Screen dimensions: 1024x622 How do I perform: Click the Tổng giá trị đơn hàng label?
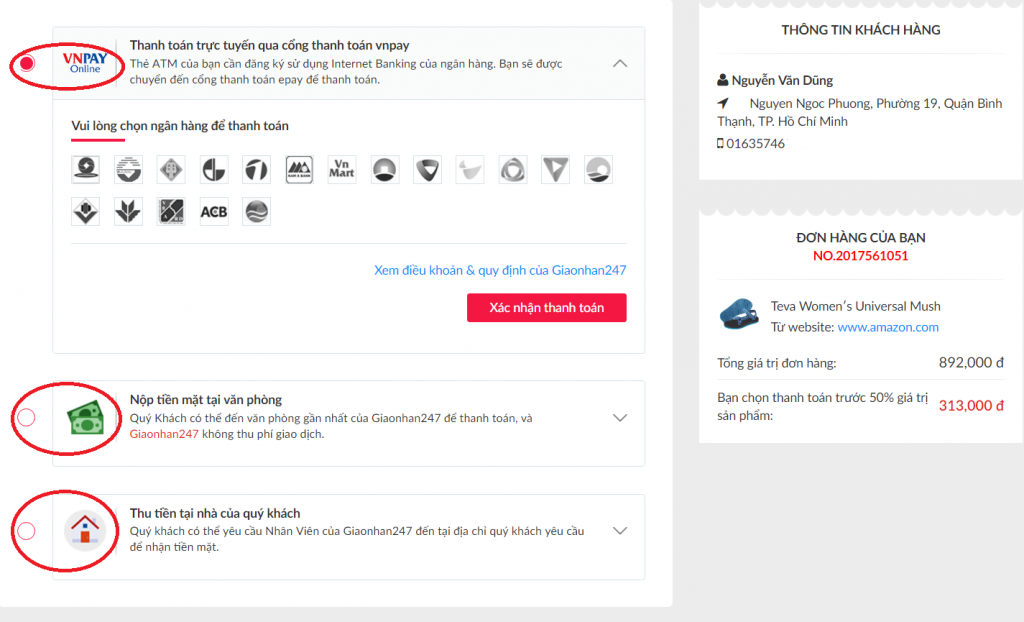tap(776, 363)
